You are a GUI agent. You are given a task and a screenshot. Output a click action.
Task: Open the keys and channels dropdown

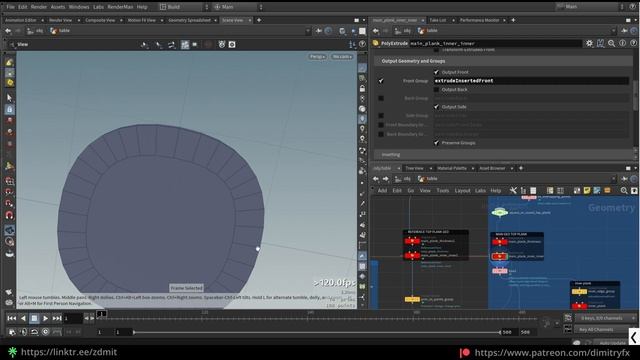point(606,318)
